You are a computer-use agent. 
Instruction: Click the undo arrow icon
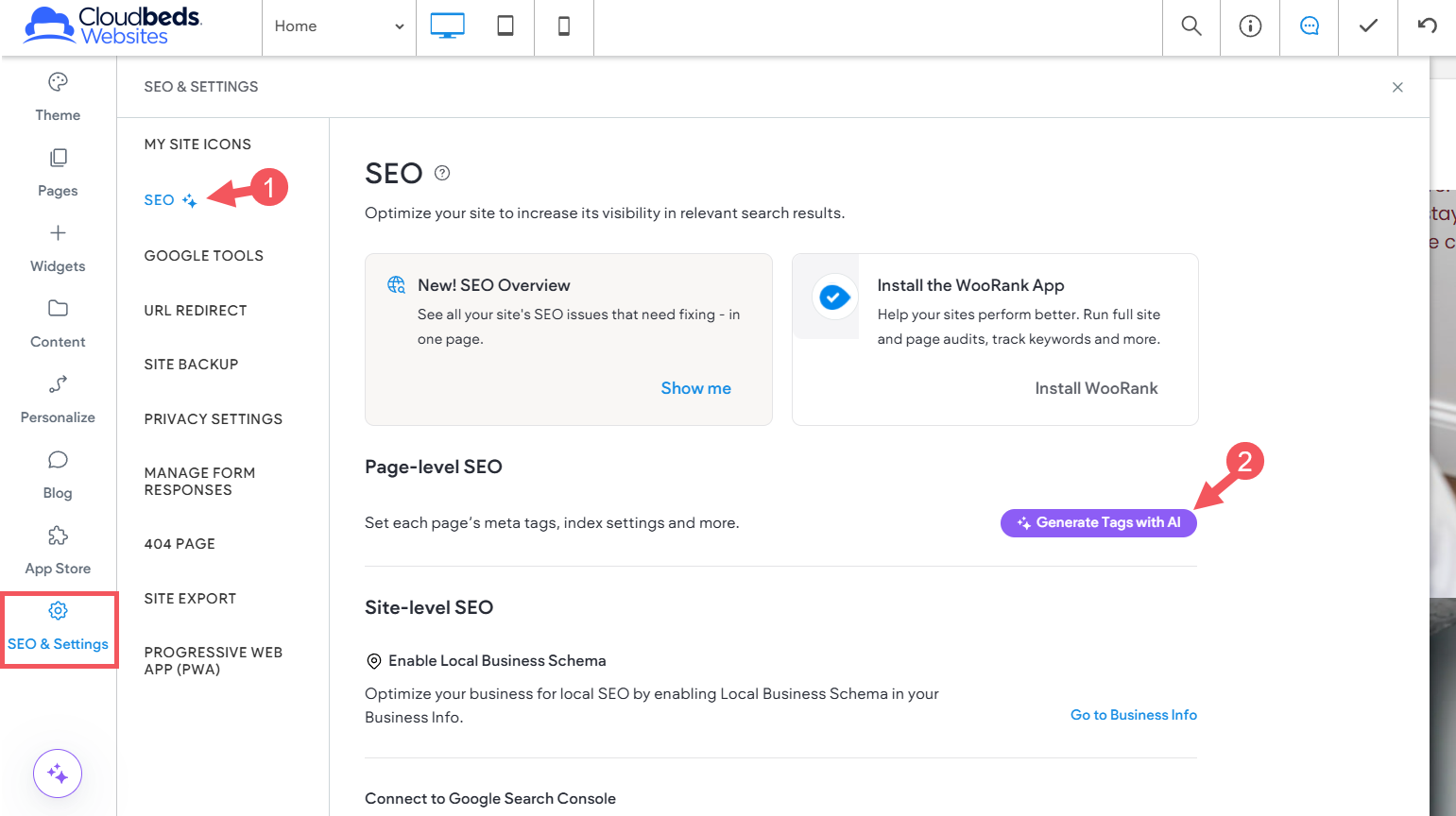(1427, 26)
